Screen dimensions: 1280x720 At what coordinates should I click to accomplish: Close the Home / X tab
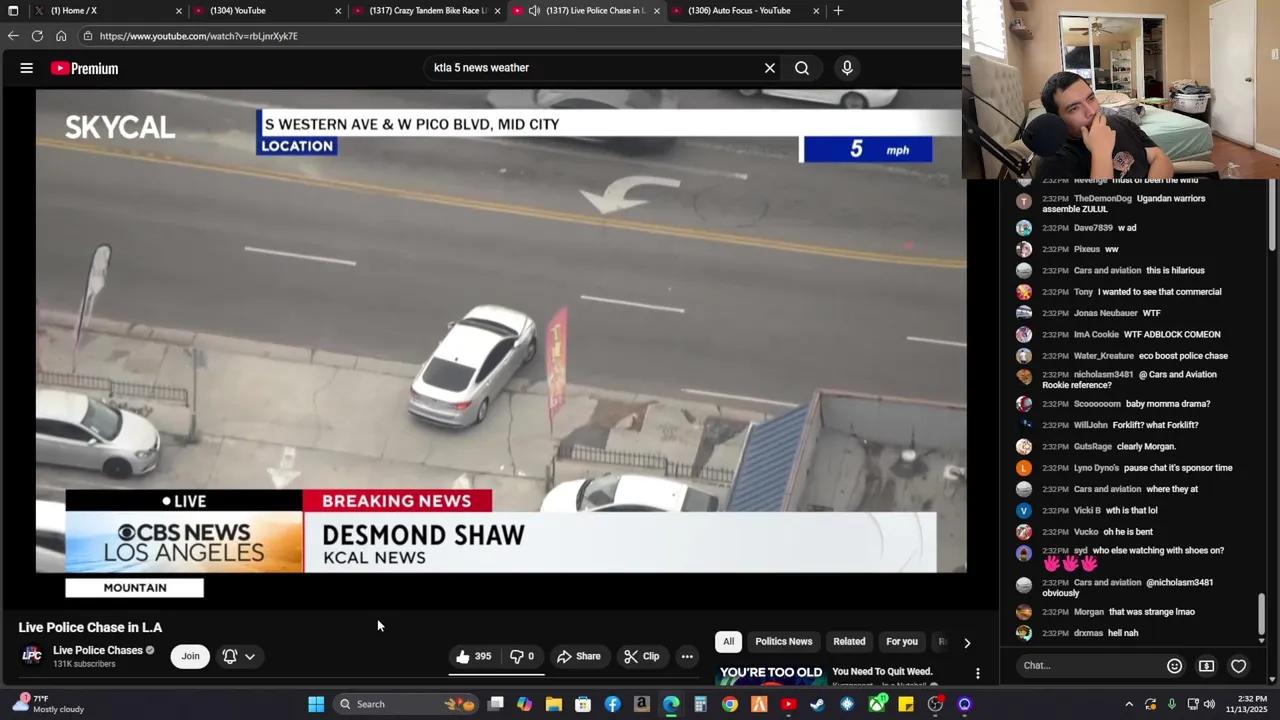tap(179, 11)
